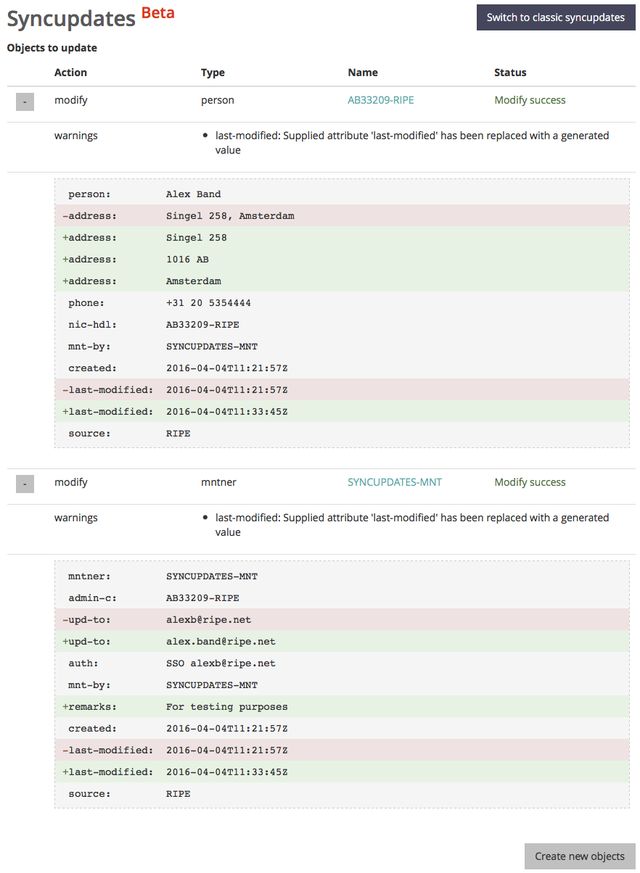Image resolution: width=640 pixels, height=873 pixels.
Task: Click the auth SSO alexb@ripe.net line
Action: pos(342,663)
